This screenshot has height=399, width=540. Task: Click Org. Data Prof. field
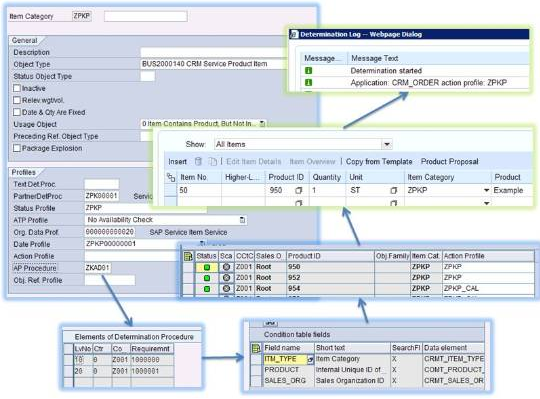click(110, 232)
